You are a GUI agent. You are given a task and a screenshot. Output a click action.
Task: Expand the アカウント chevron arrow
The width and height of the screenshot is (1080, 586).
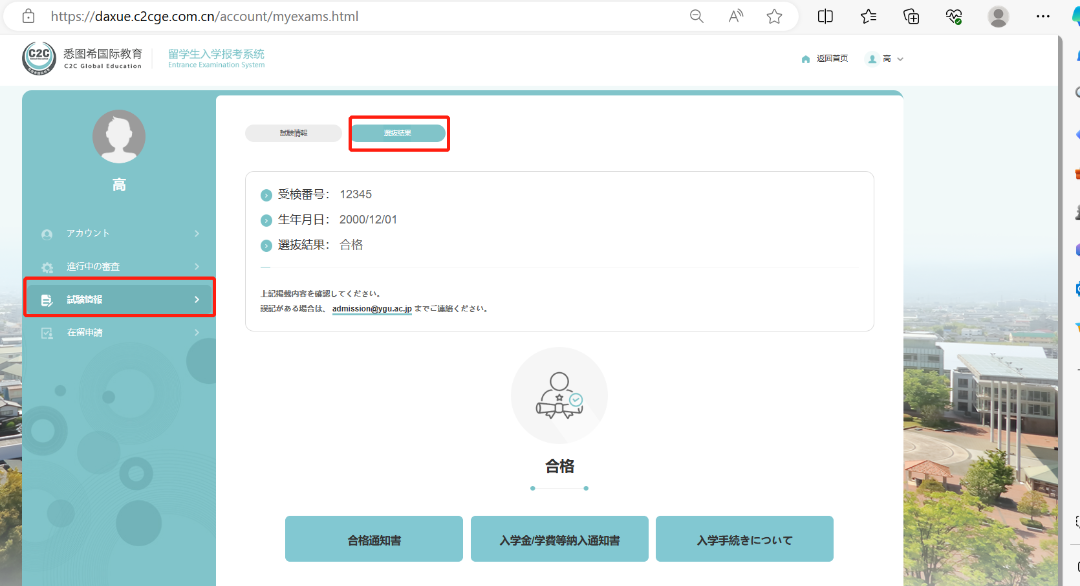tap(196, 233)
